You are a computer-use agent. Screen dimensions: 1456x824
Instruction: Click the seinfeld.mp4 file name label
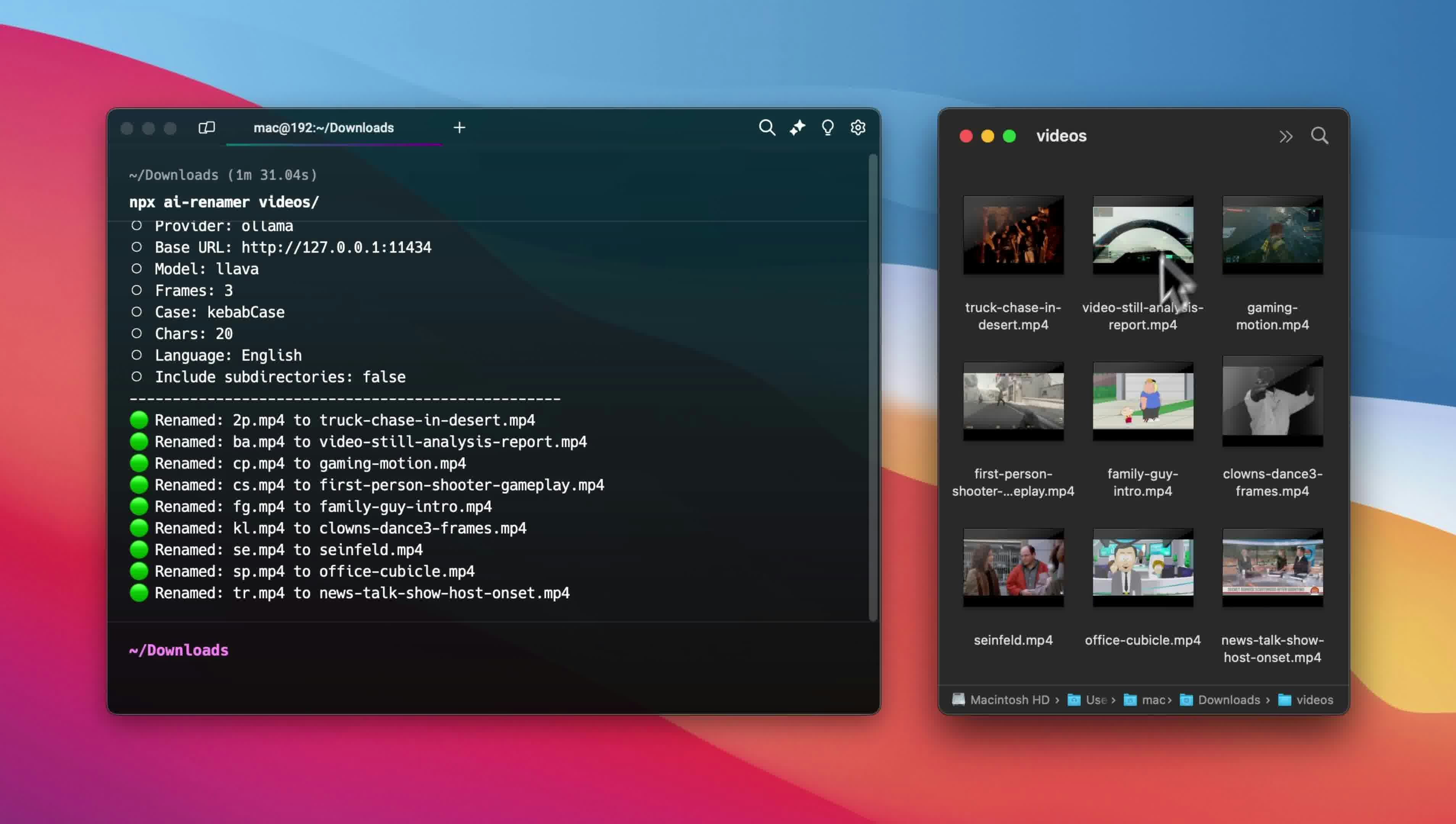[1013, 640]
